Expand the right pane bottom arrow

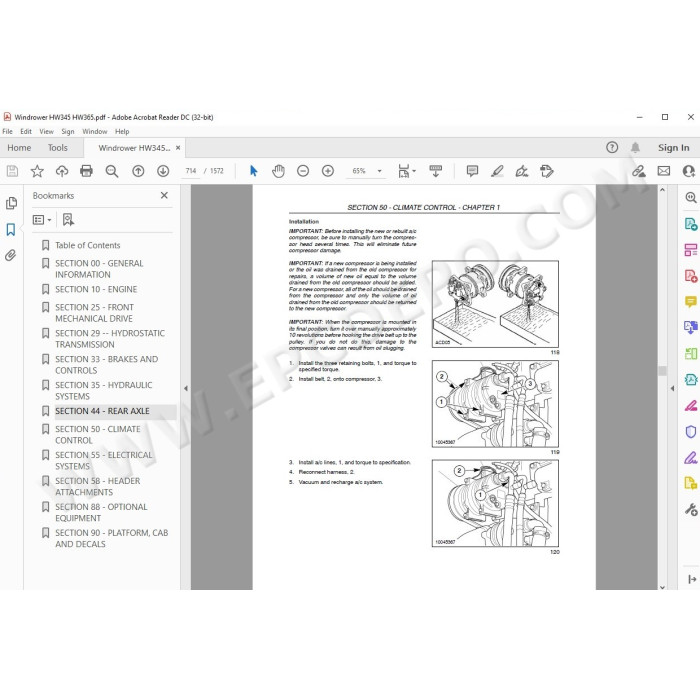(692, 579)
